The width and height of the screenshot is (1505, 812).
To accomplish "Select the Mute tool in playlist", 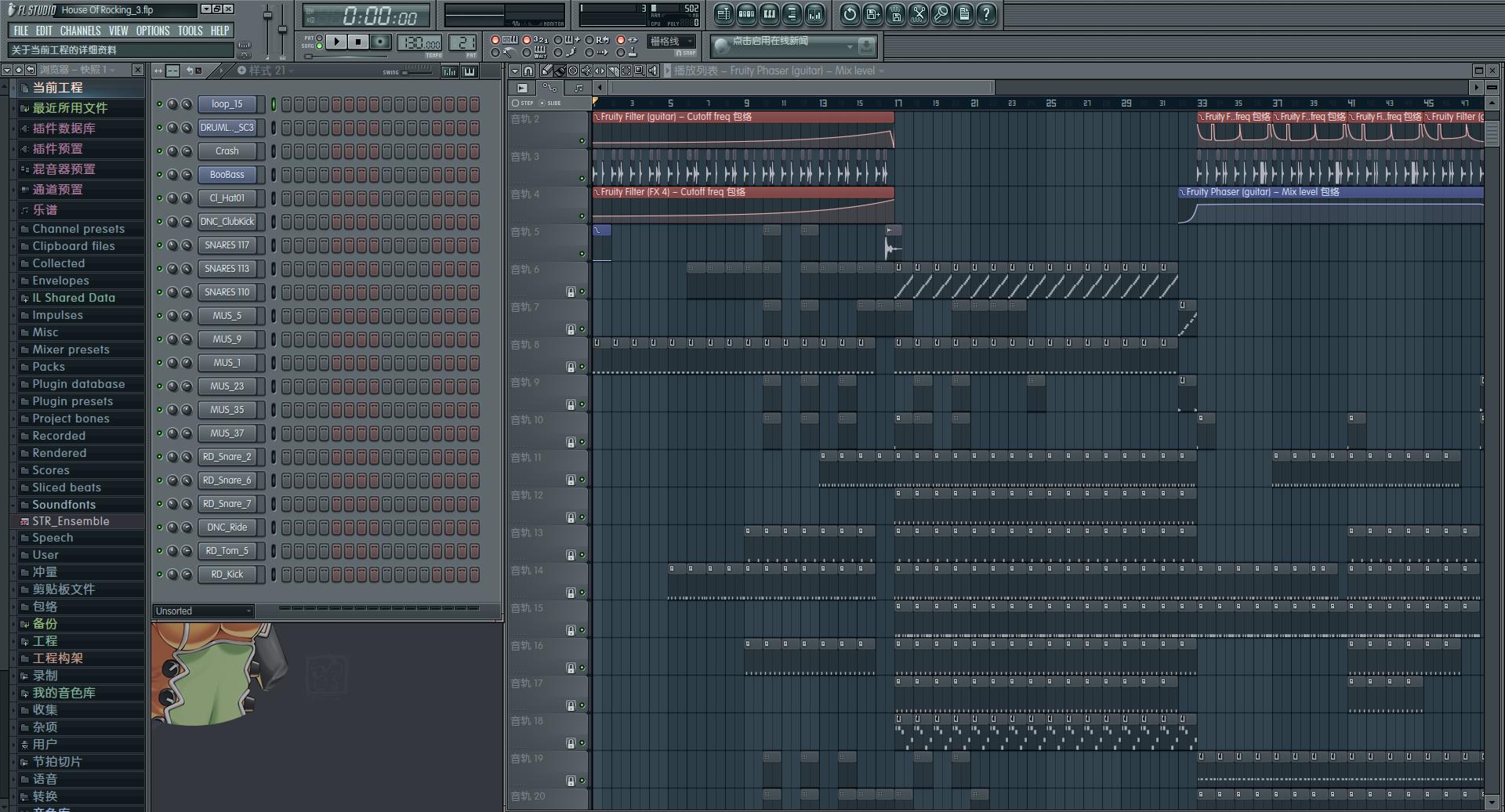I will [x=586, y=71].
